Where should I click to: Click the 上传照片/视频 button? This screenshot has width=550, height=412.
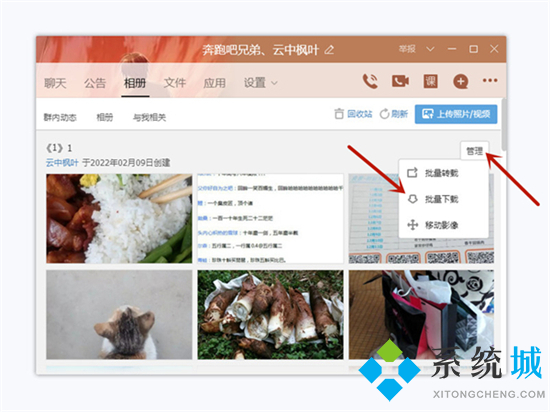coord(456,114)
